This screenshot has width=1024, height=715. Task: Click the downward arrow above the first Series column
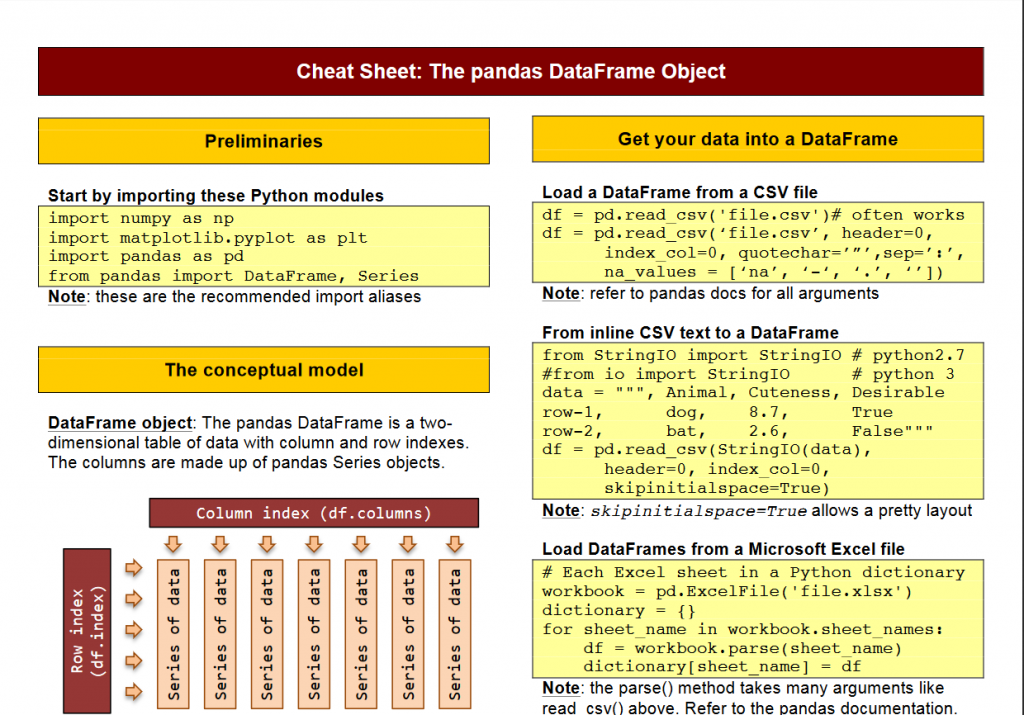pyautogui.click(x=173, y=545)
